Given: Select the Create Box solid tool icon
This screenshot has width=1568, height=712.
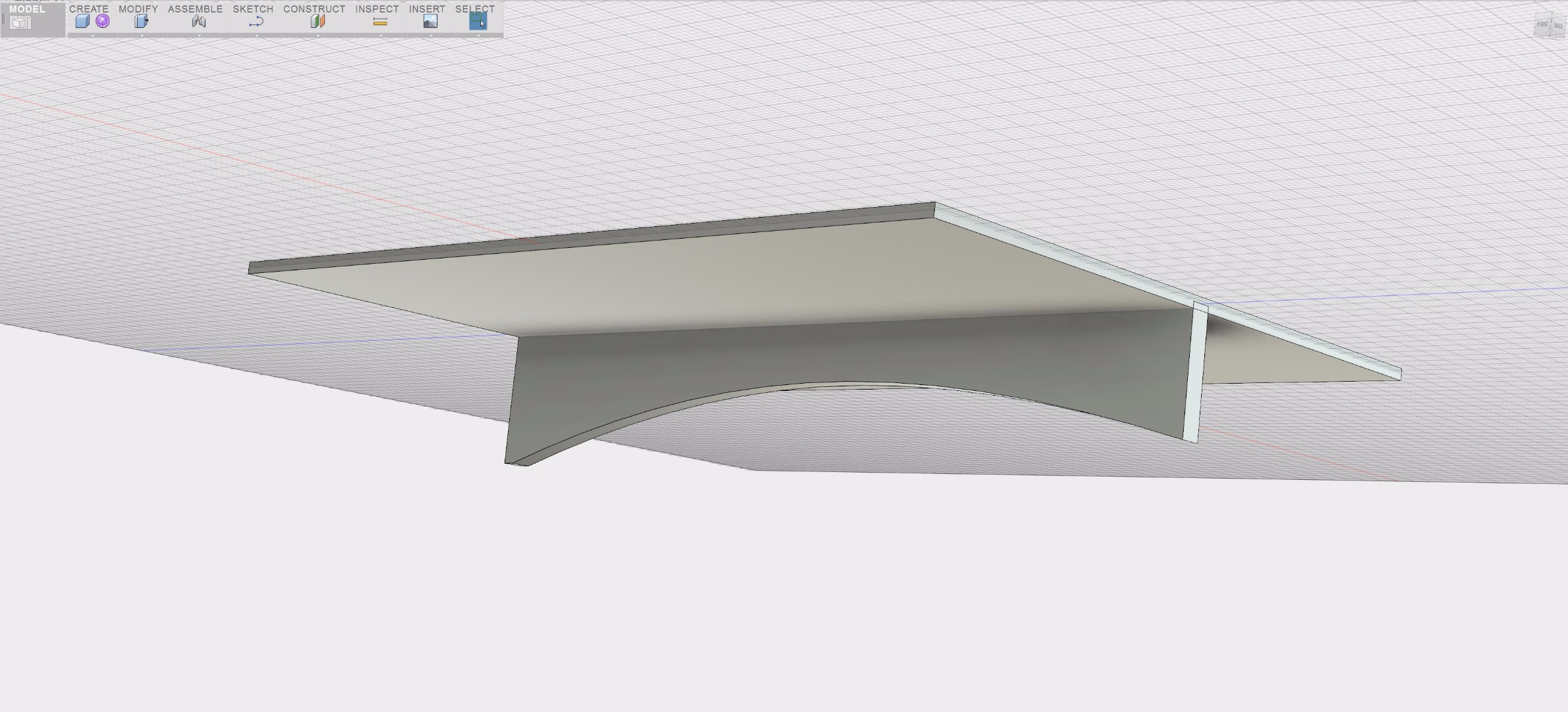Looking at the screenshot, I should (x=82, y=21).
